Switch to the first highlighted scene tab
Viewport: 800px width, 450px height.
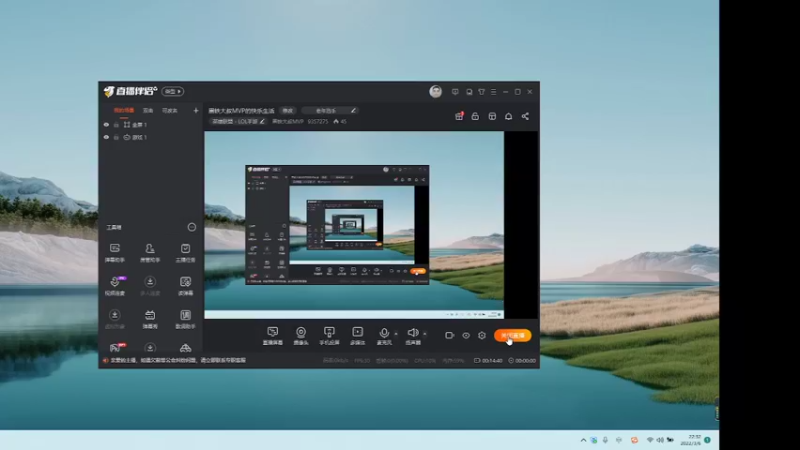pyautogui.click(x=123, y=110)
